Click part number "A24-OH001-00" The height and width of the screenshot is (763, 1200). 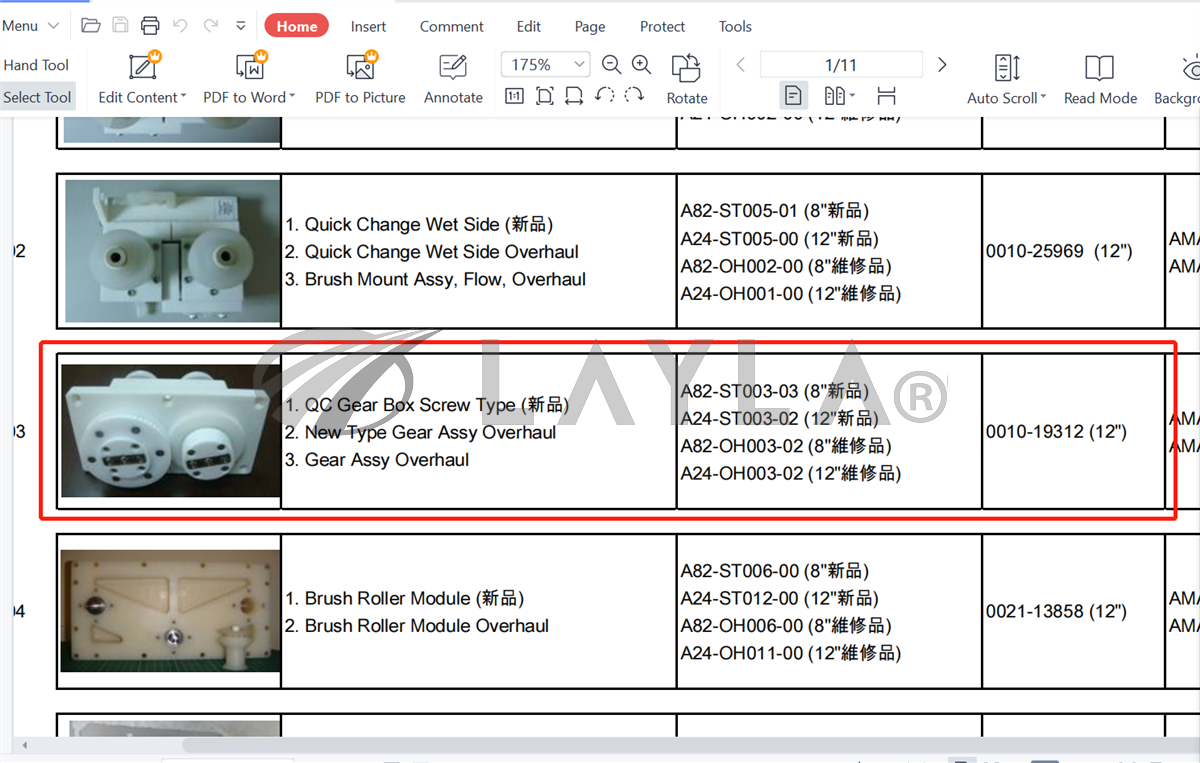[742, 293]
